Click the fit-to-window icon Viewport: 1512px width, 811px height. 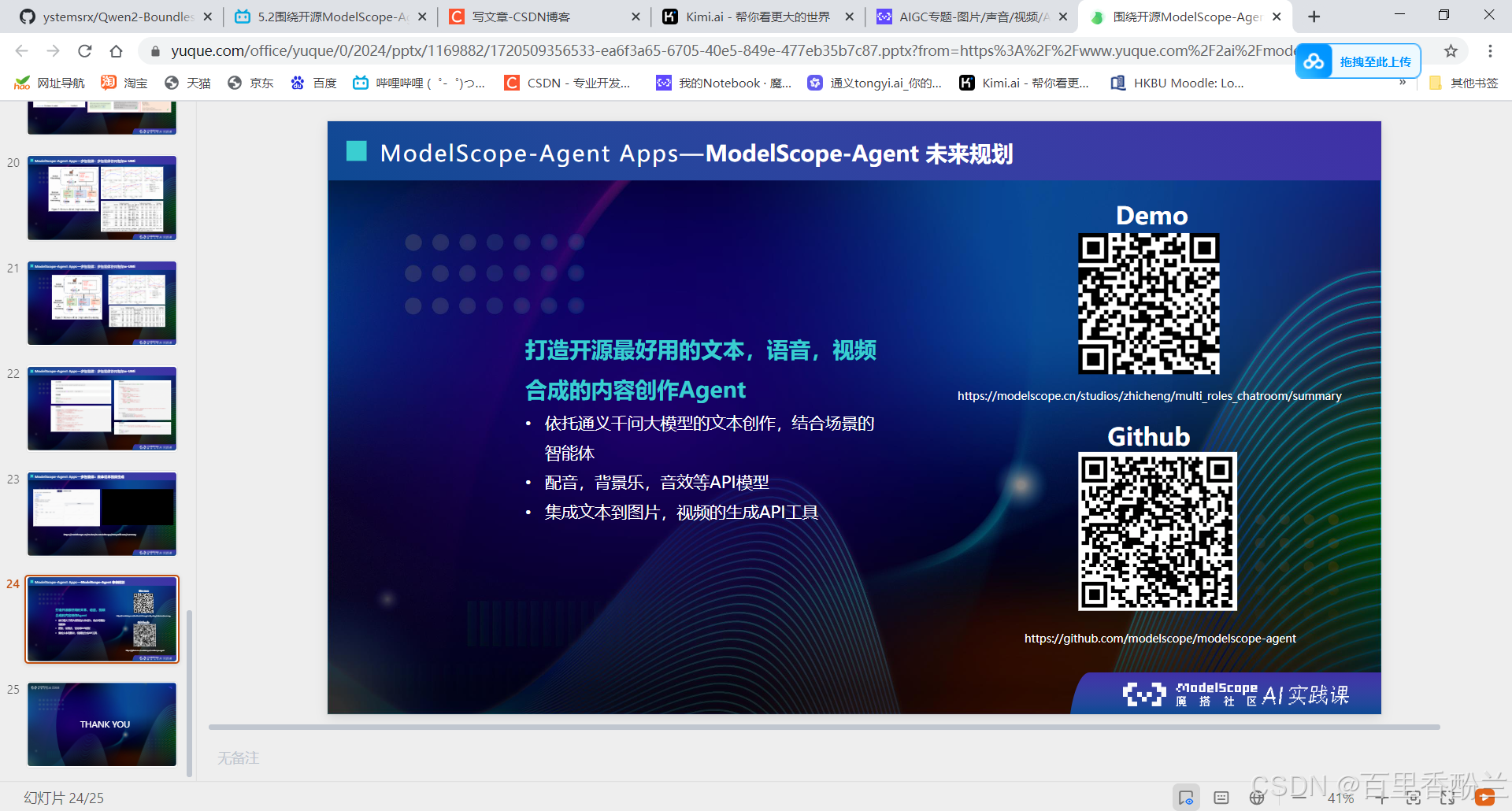coord(1414,798)
